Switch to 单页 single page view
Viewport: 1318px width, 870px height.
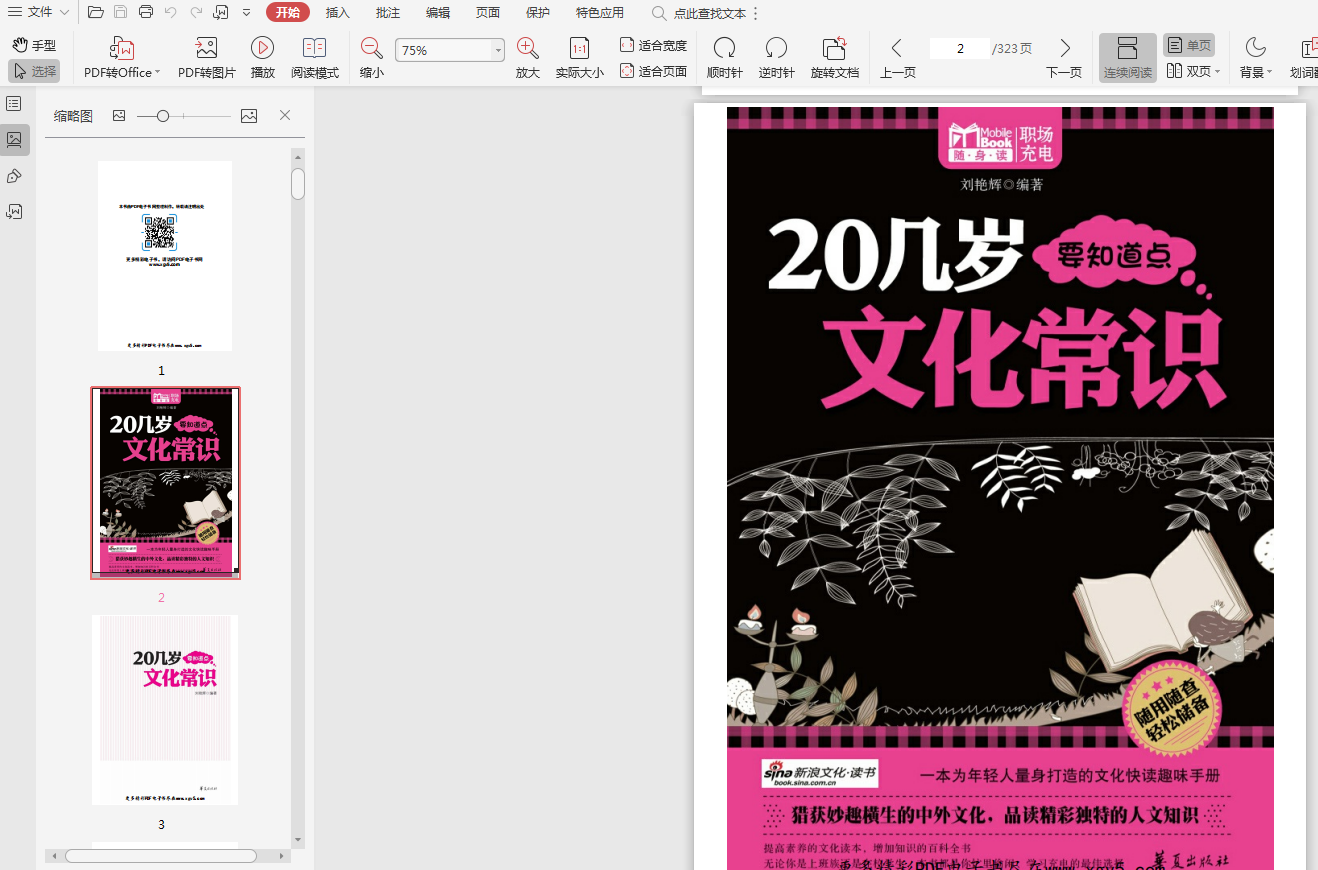(1188, 45)
